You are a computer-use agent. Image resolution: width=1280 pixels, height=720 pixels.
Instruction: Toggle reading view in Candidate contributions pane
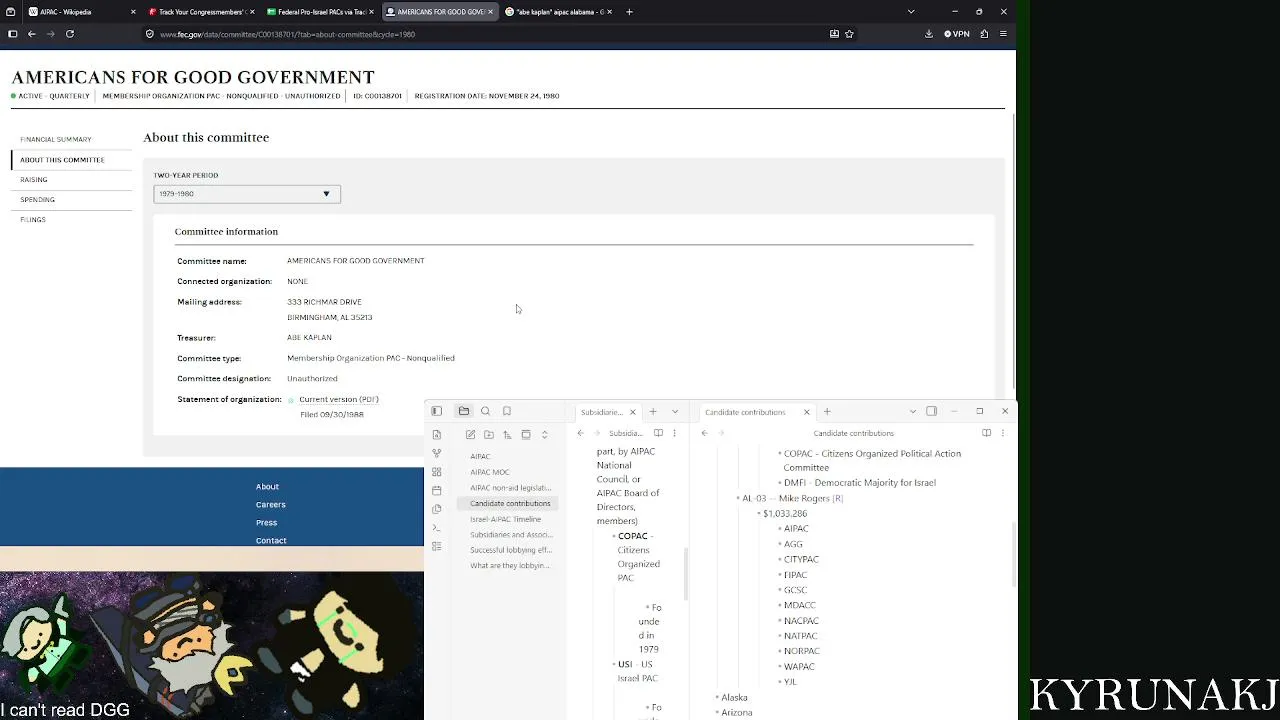[986, 433]
